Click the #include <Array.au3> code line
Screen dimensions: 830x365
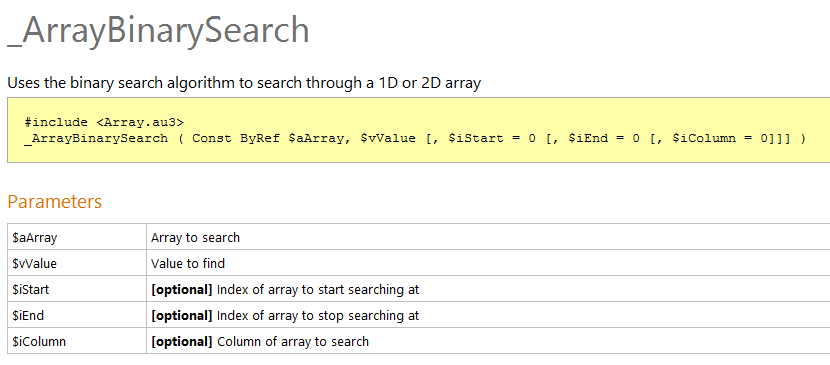(x=104, y=122)
